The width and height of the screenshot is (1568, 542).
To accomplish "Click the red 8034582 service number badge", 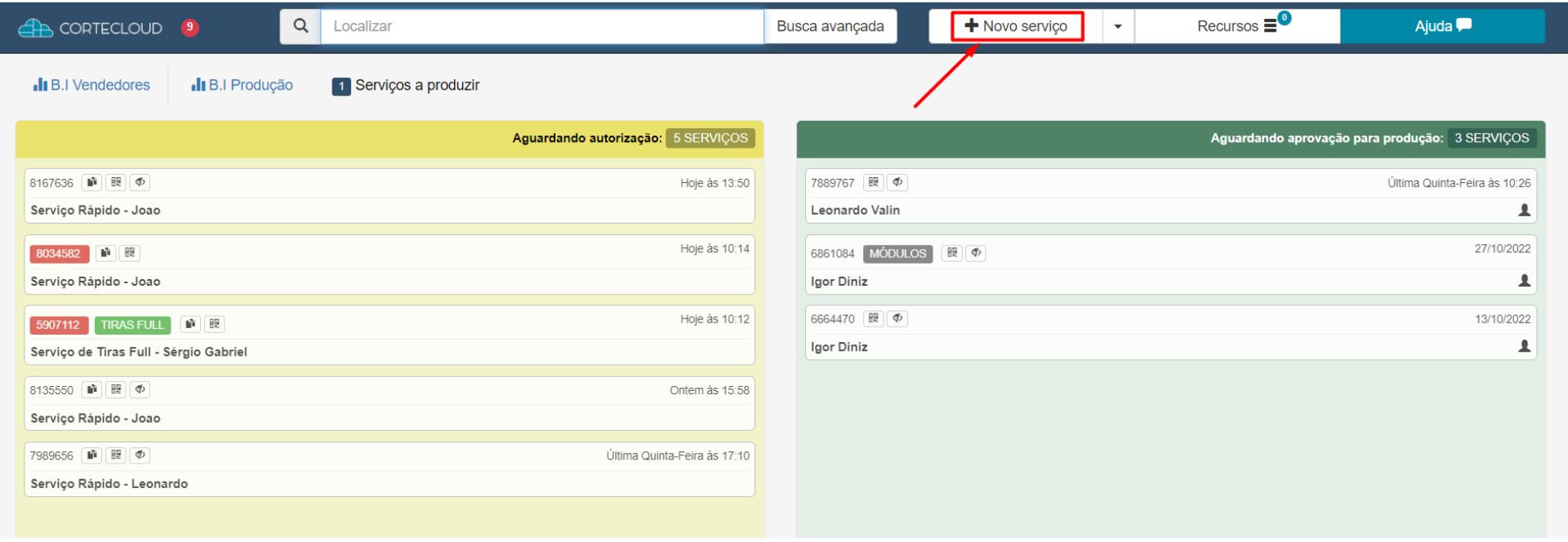I will (59, 253).
